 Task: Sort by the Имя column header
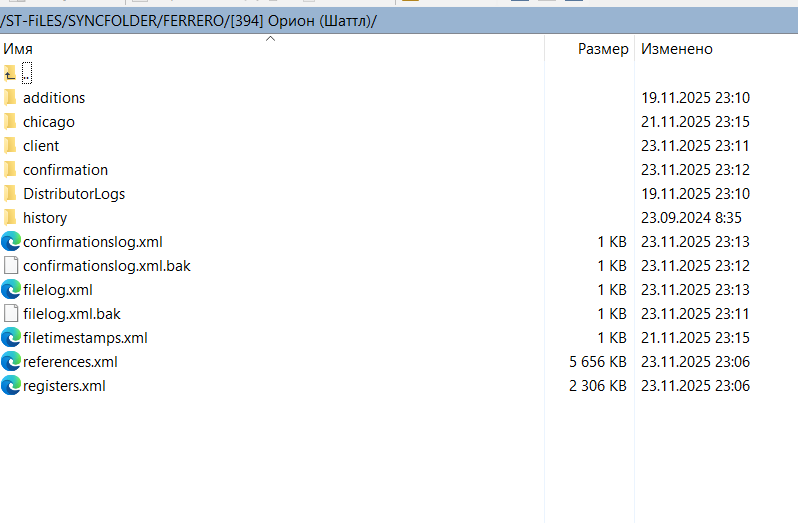tap(18, 49)
